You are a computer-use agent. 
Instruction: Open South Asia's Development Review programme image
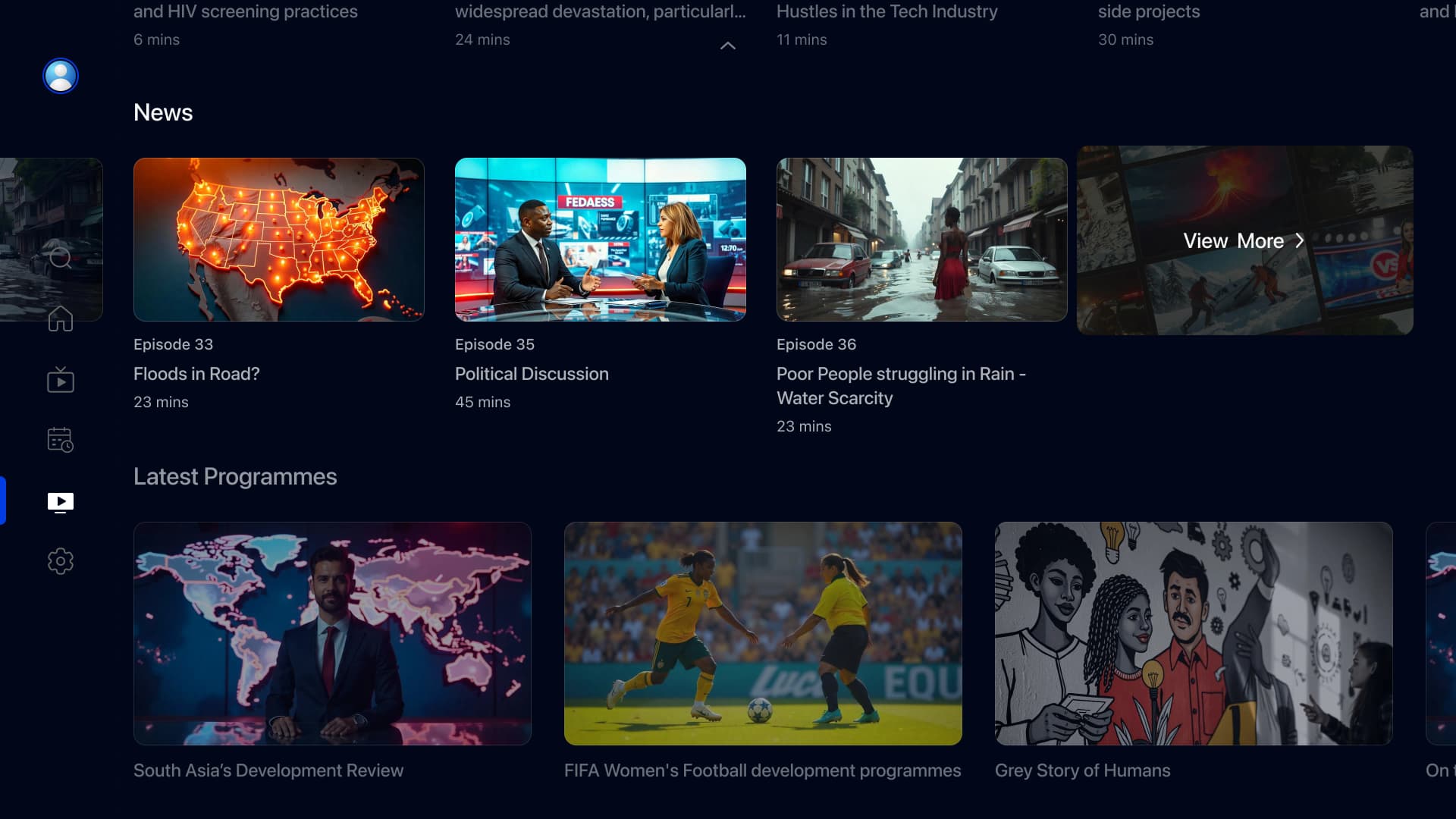click(332, 633)
